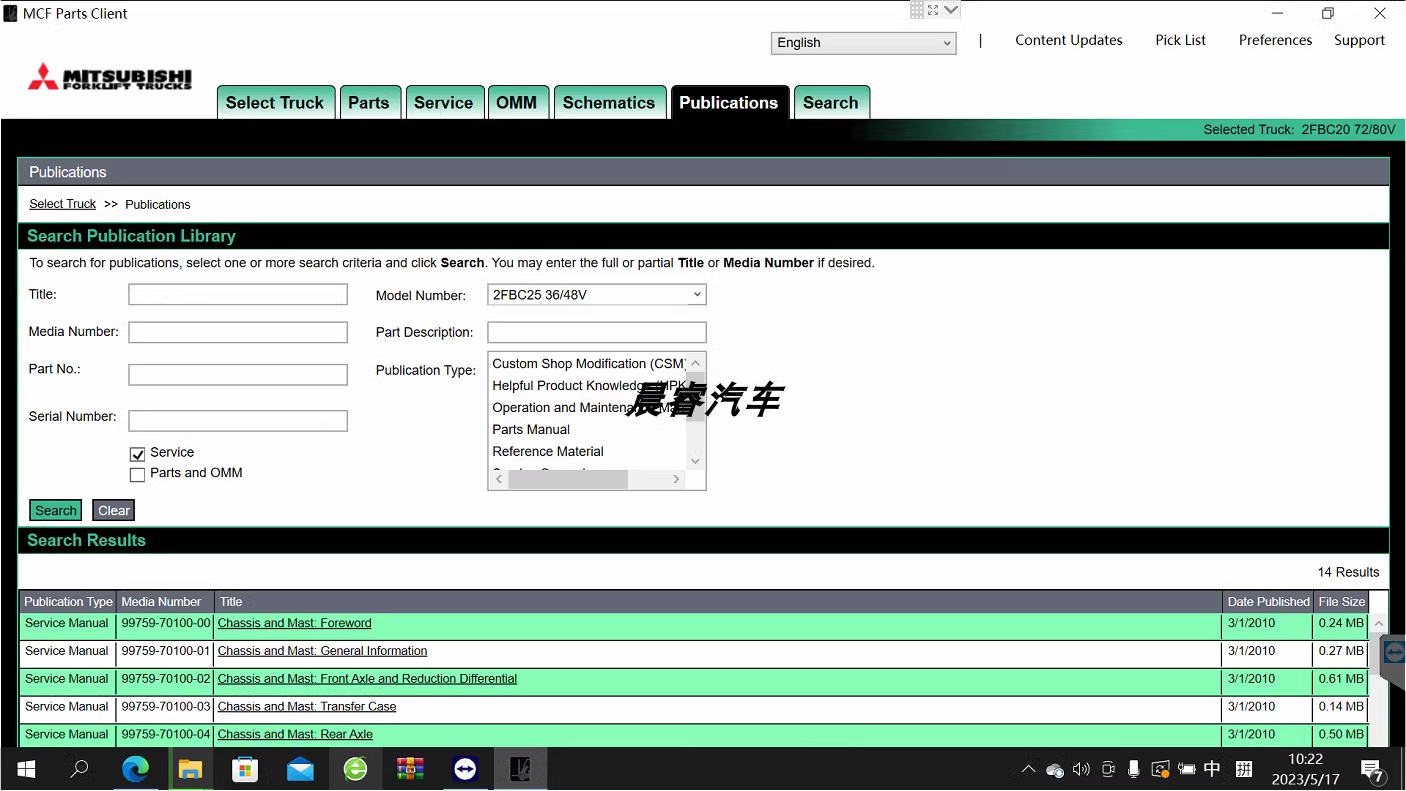Image resolution: width=1406 pixels, height=791 pixels.
Task: Switch to the OMM tab
Action: (x=517, y=103)
